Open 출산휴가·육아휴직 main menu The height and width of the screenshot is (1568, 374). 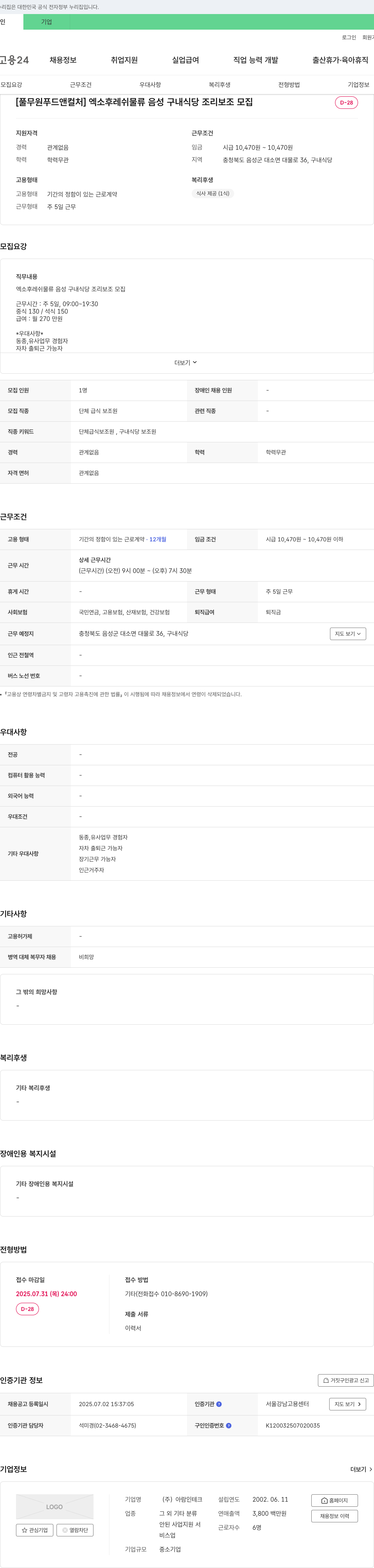point(340,60)
